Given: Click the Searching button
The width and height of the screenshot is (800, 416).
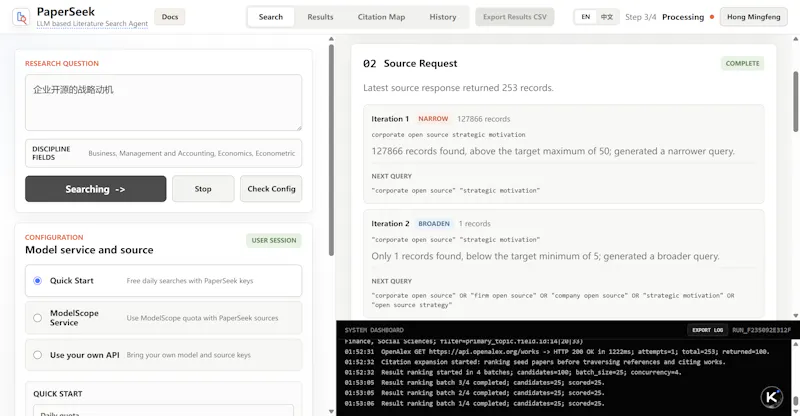Looking at the screenshot, I should tap(95, 189).
